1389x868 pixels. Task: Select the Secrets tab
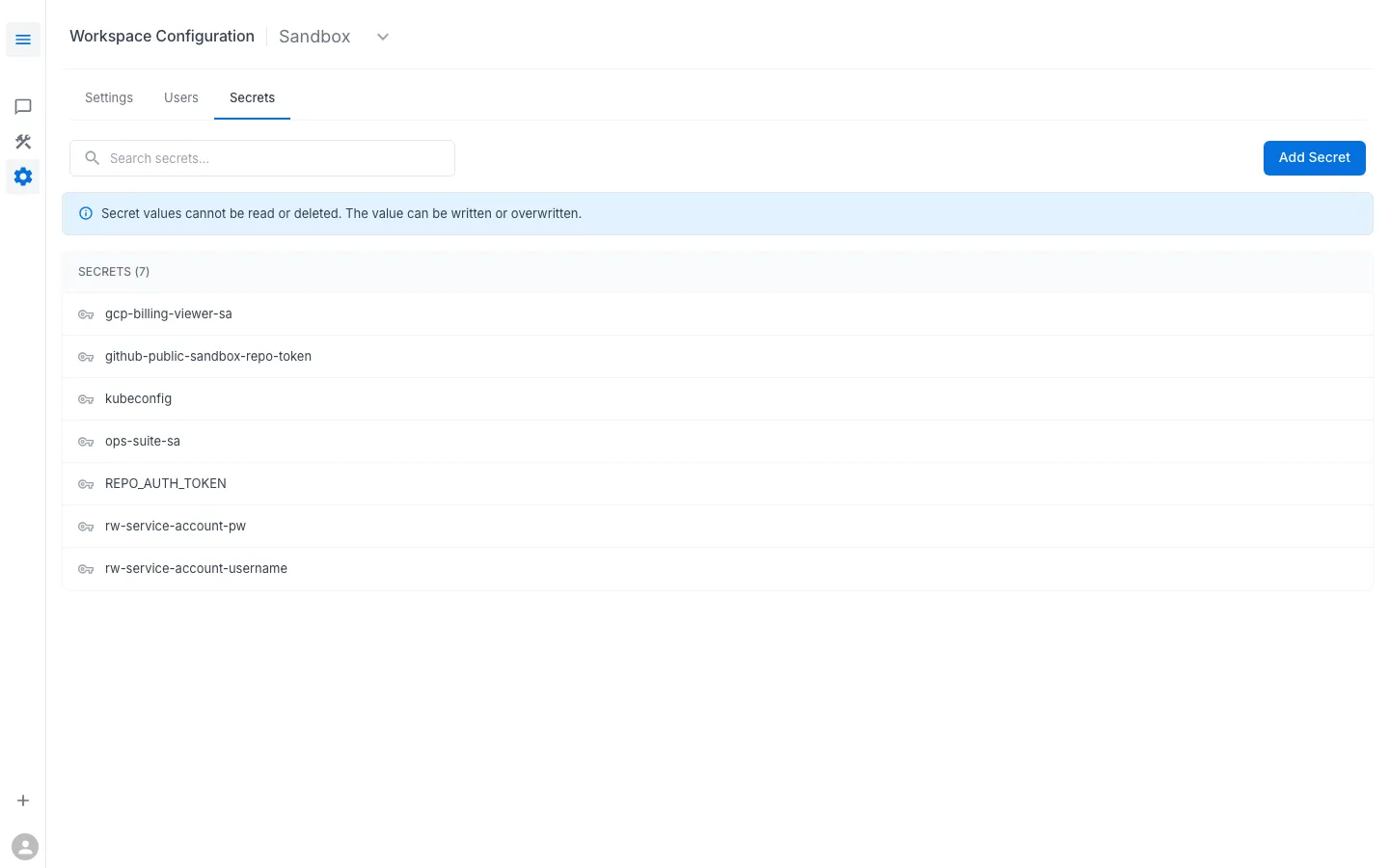pyautogui.click(x=252, y=97)
